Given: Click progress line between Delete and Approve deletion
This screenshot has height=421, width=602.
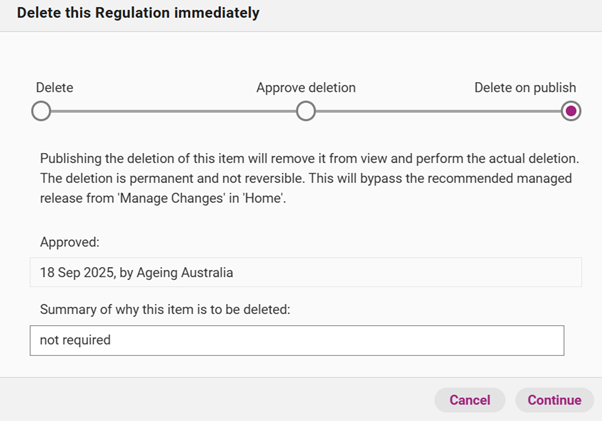Looking at the screenshot, I should 173,111.
